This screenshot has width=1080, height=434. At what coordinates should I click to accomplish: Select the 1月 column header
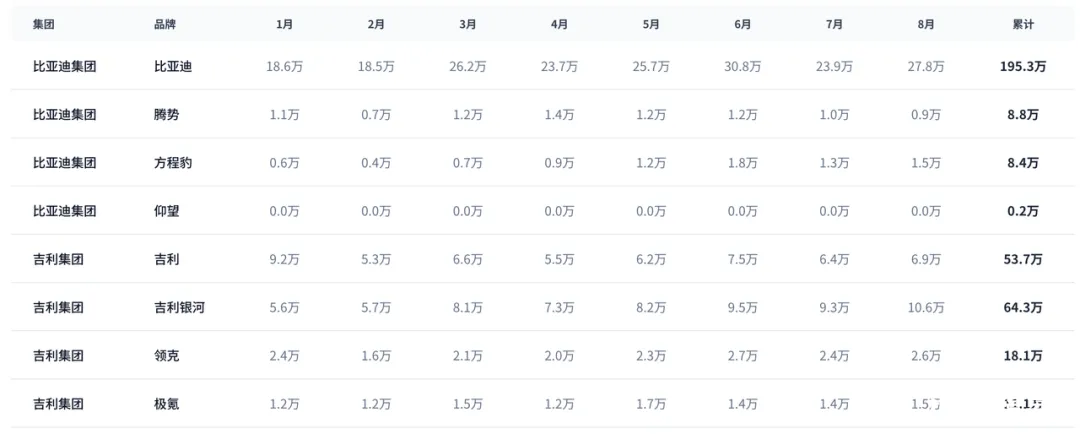tap(284, 23)
